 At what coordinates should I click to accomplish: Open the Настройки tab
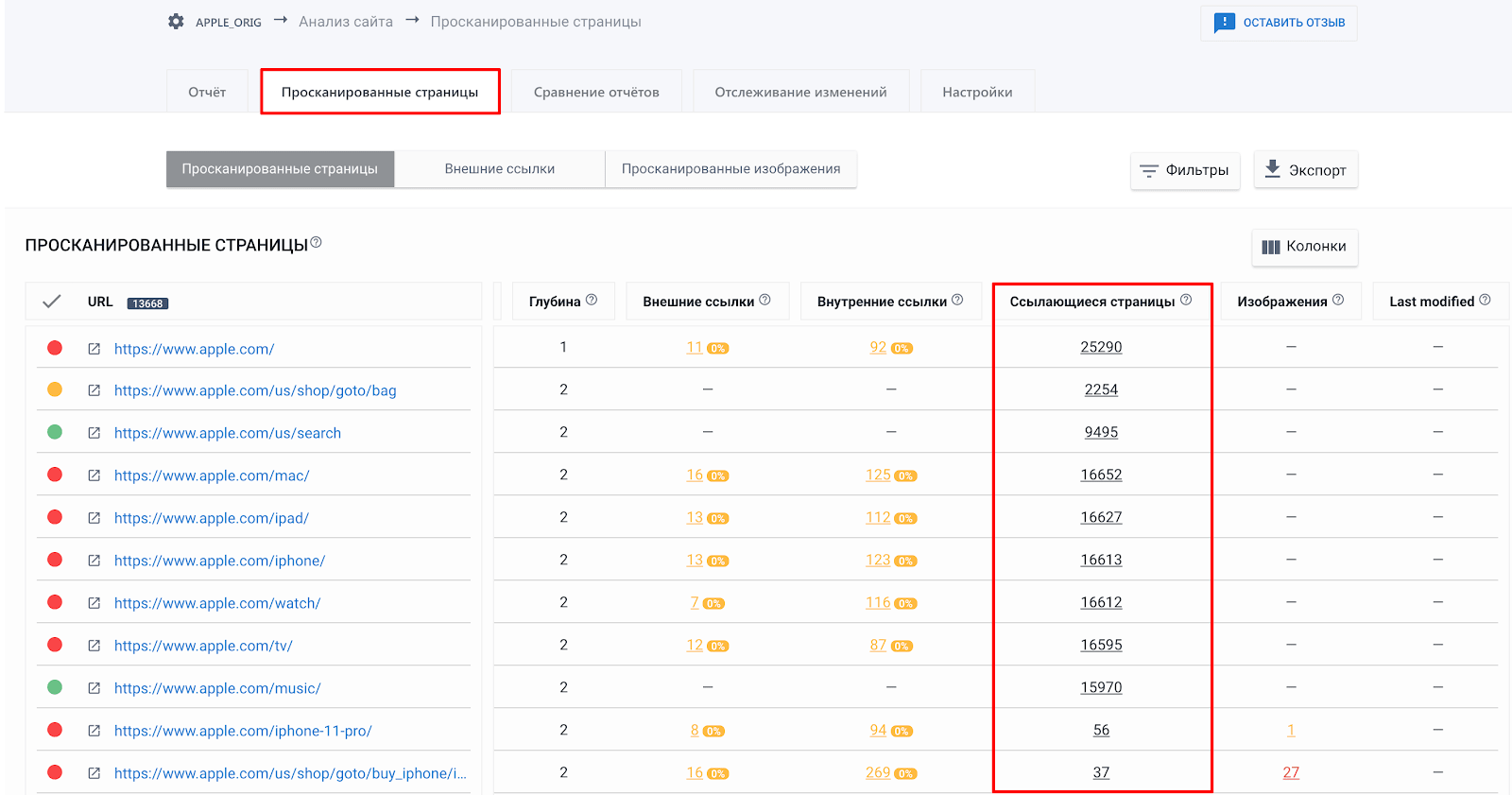pyautogui.click(x=977, y=92)
